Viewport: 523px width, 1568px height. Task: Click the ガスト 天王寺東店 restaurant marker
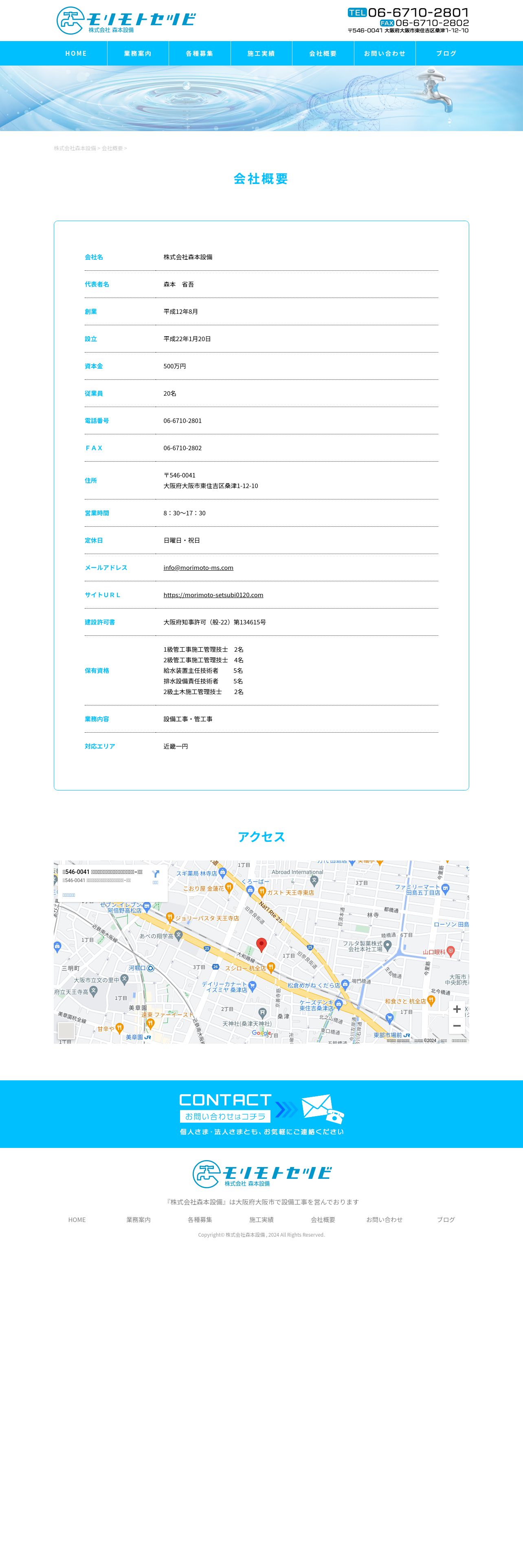[x=261, y=892]
